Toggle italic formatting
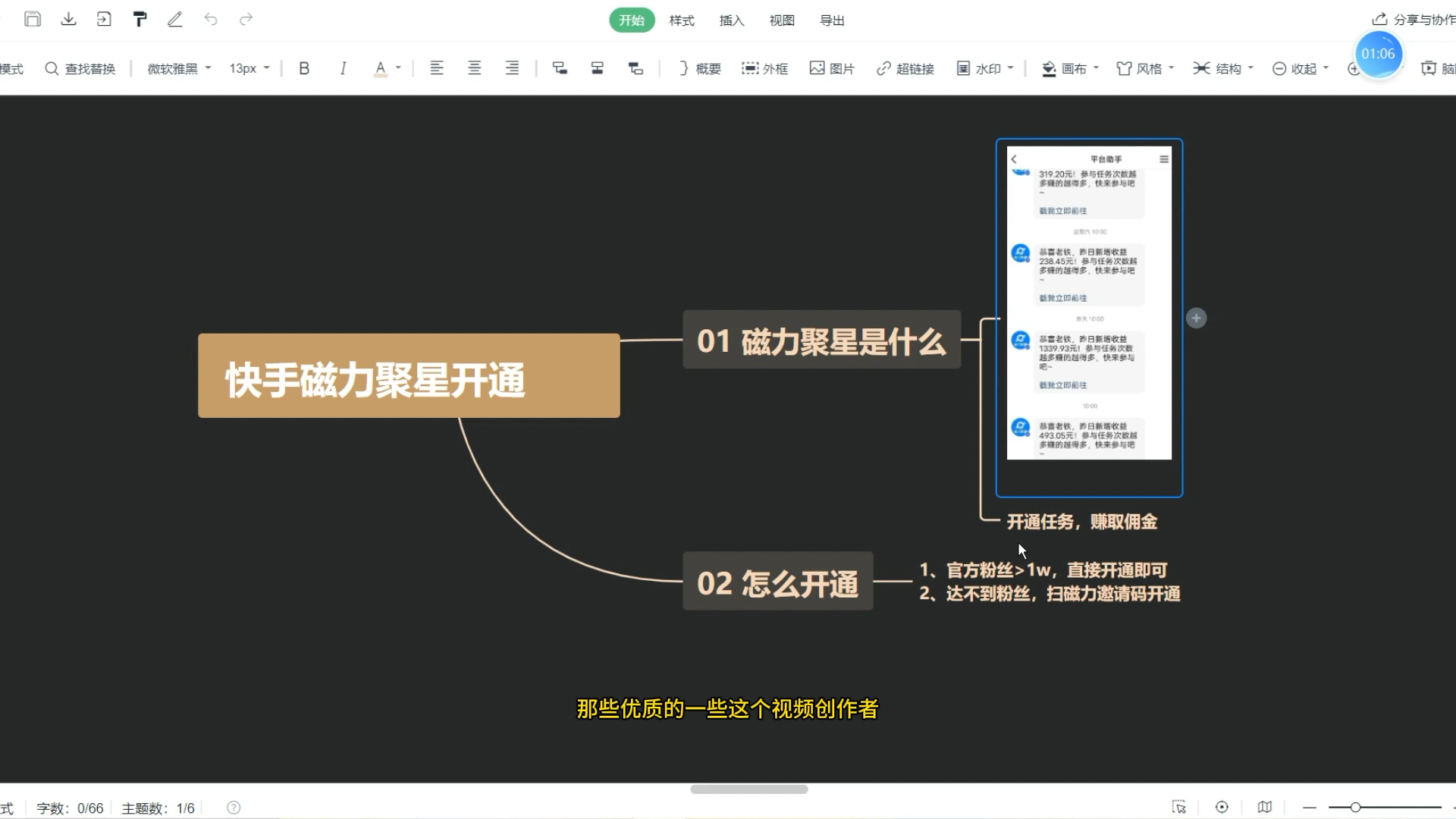Viewport: 1456px width, 819px height. pyautogui.click(x=343, y=68)
